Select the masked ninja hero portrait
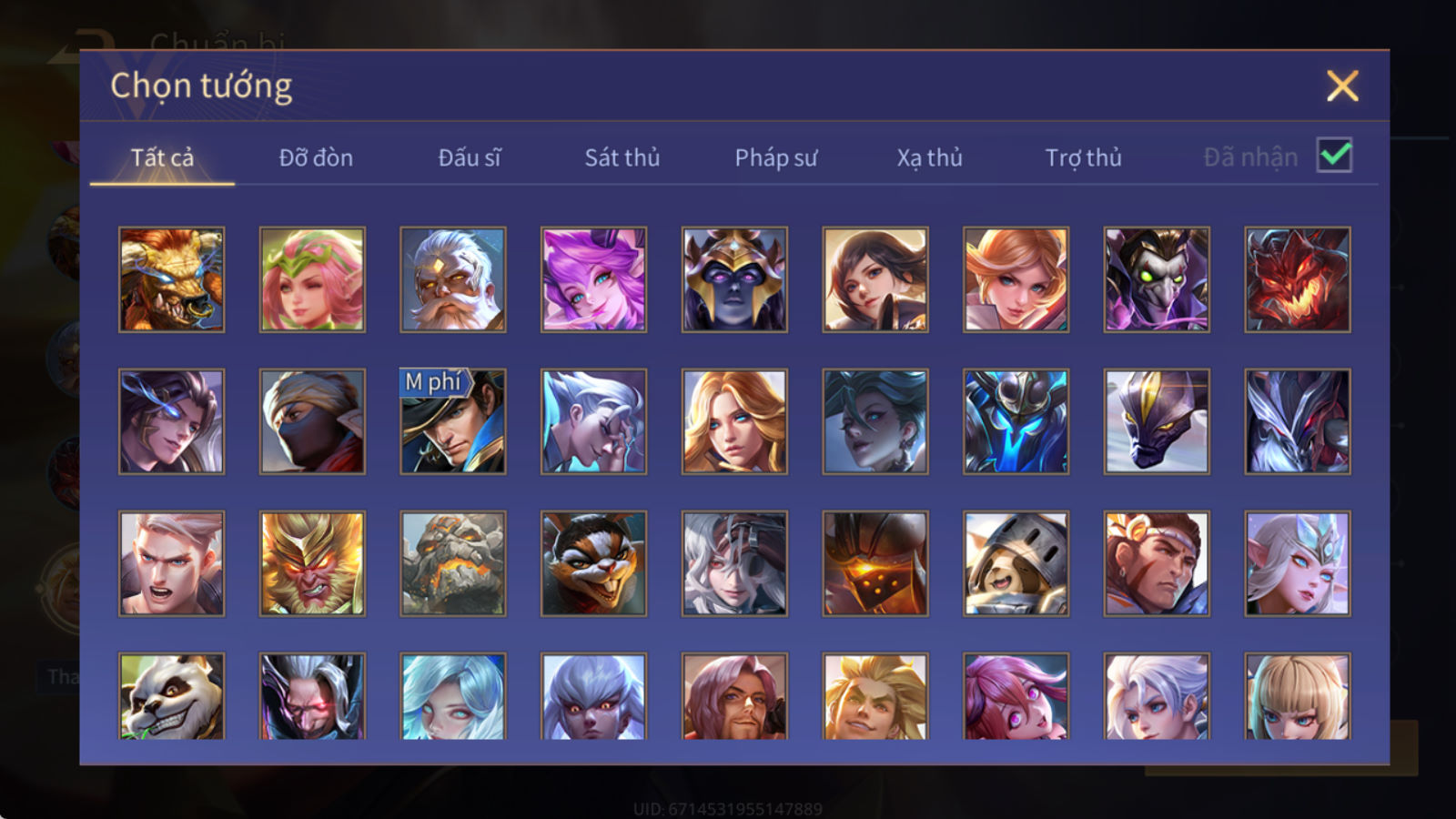 pos(312,421)
